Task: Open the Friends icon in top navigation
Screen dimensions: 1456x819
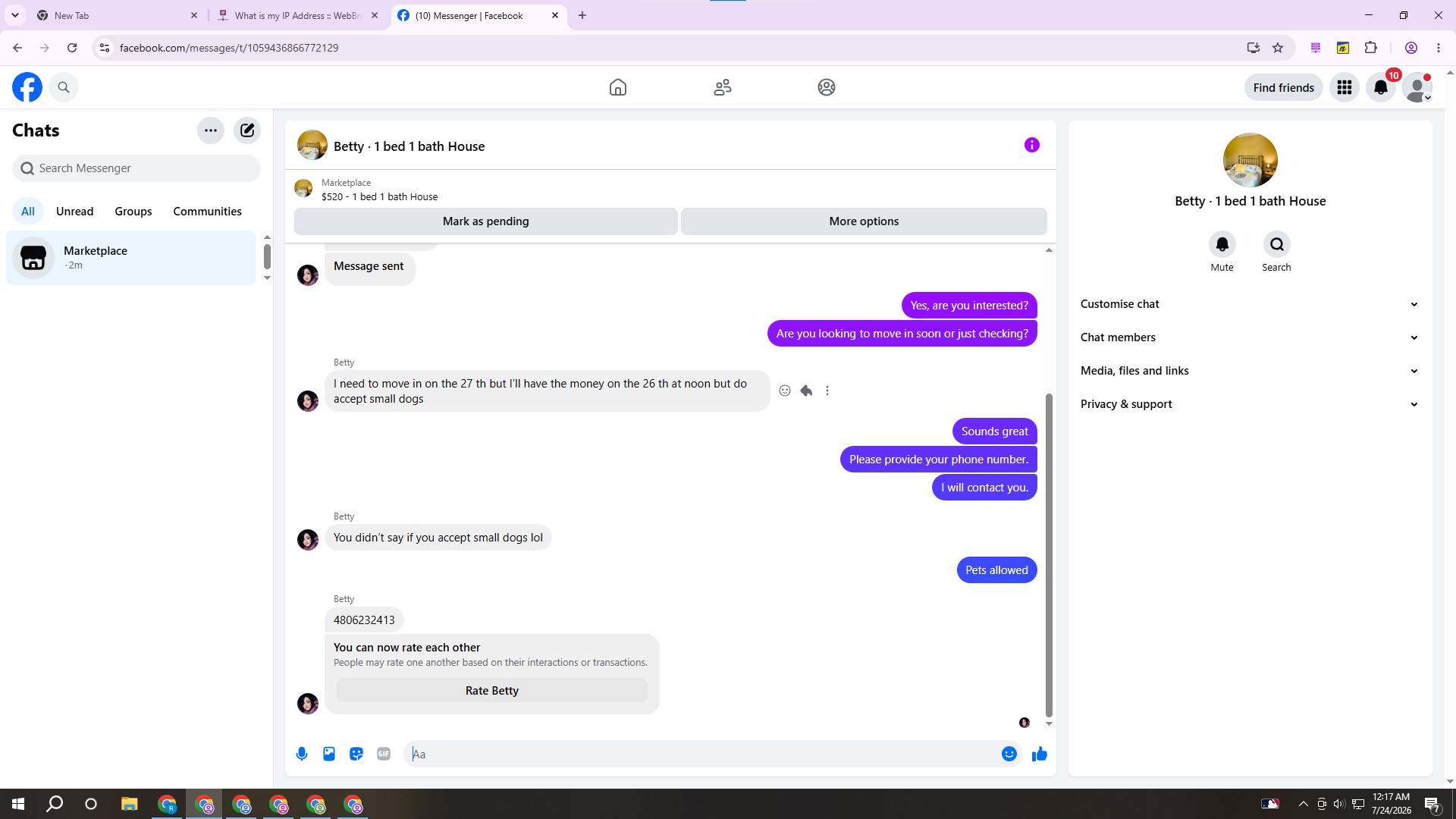Action: [x=723, y=87]
